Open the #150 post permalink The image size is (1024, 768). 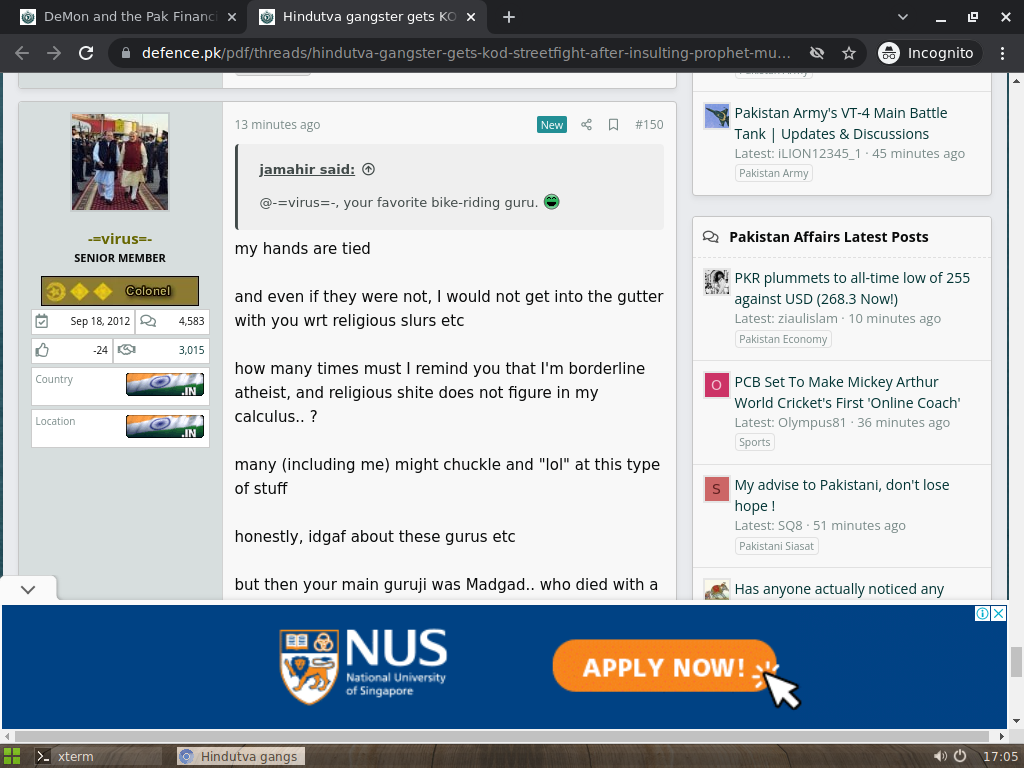[649, 125]
